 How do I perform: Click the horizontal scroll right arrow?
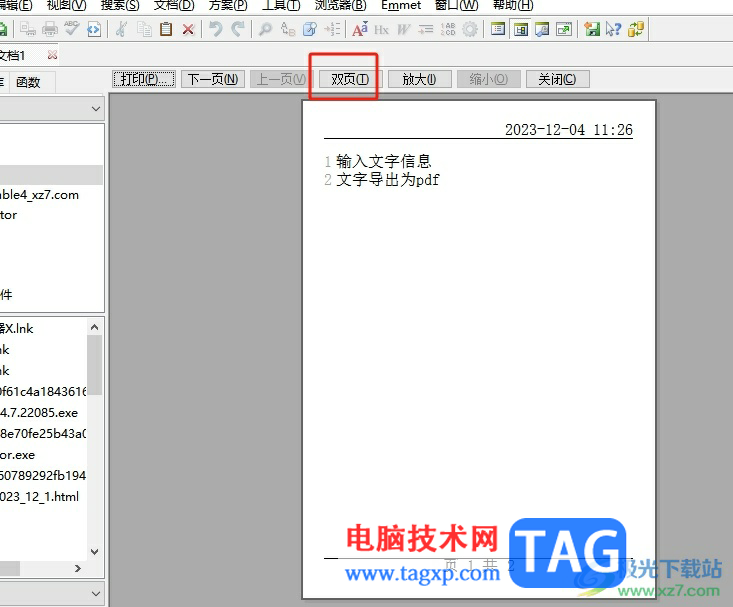pyautogui.click(x=78, y=568)
